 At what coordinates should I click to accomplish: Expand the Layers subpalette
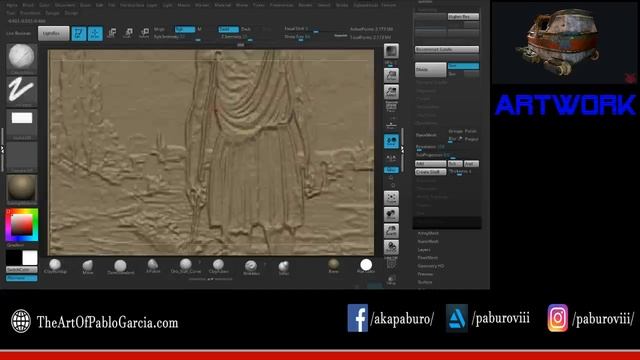424,249
